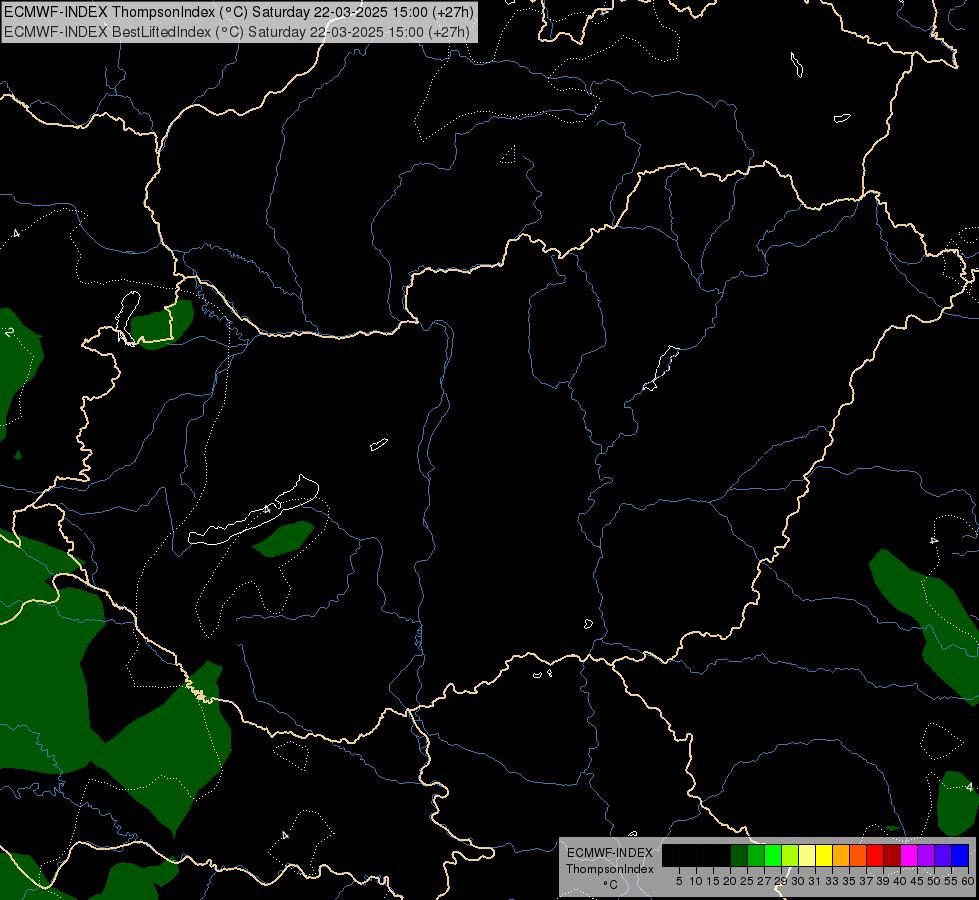Viewport: 979px width, 900px height.
Task: Click the contour label 2 on the green patch
Action: [9, 332]
